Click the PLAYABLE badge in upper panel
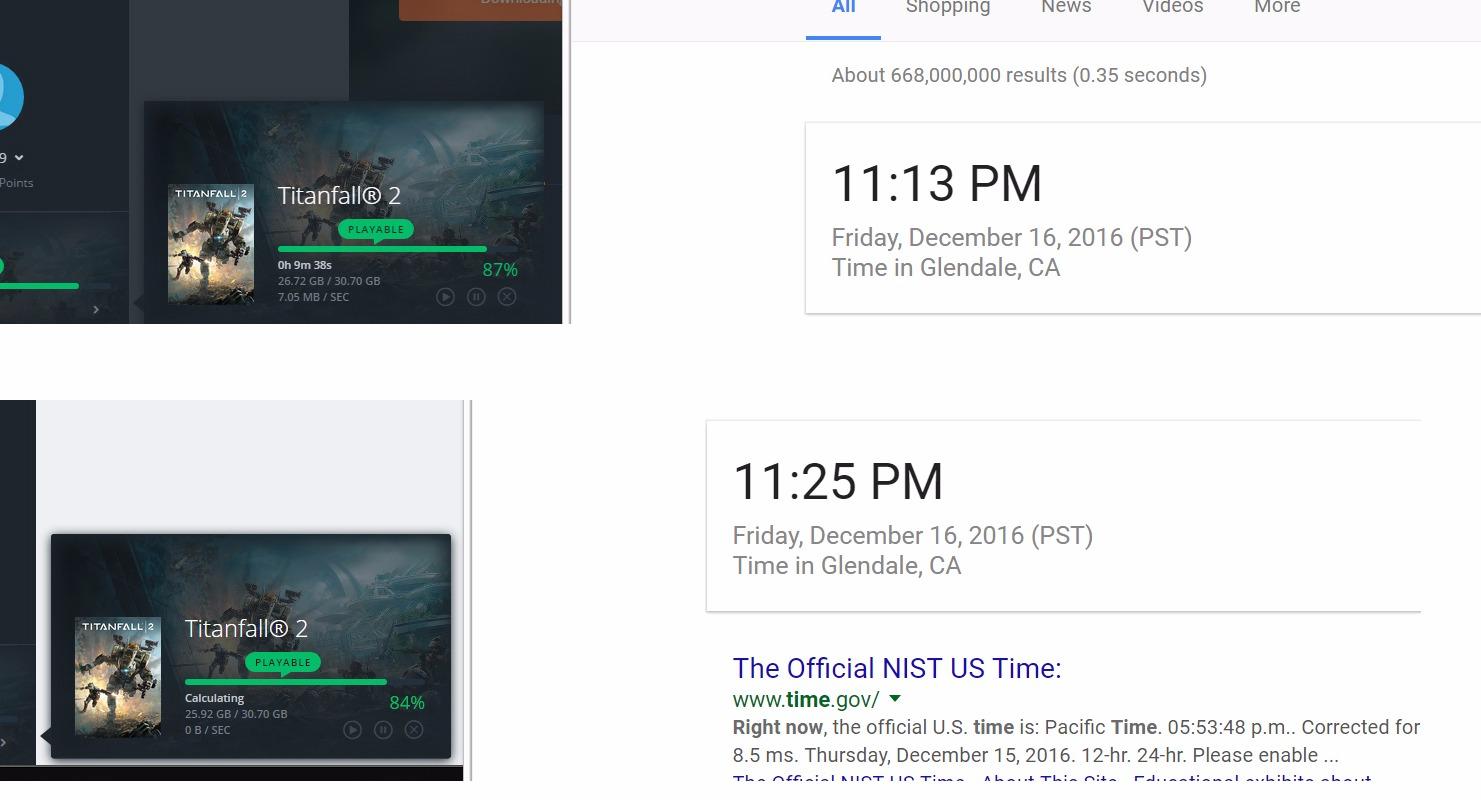Image resolution: width=1481 pixels, height=800 pixels. point(376,230)
